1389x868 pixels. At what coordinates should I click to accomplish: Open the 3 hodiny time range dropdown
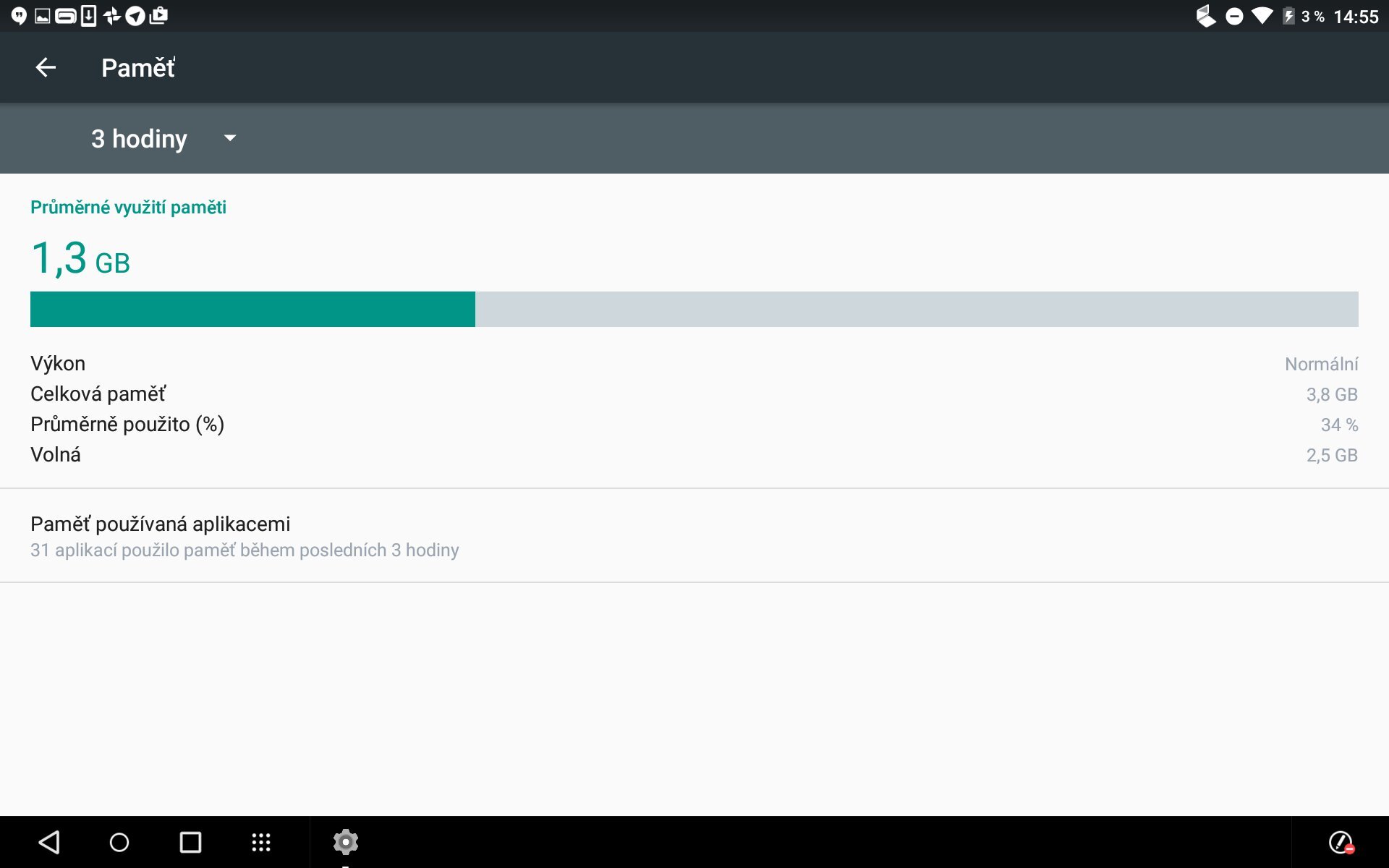pyautogui.click(x=139, y=138)
